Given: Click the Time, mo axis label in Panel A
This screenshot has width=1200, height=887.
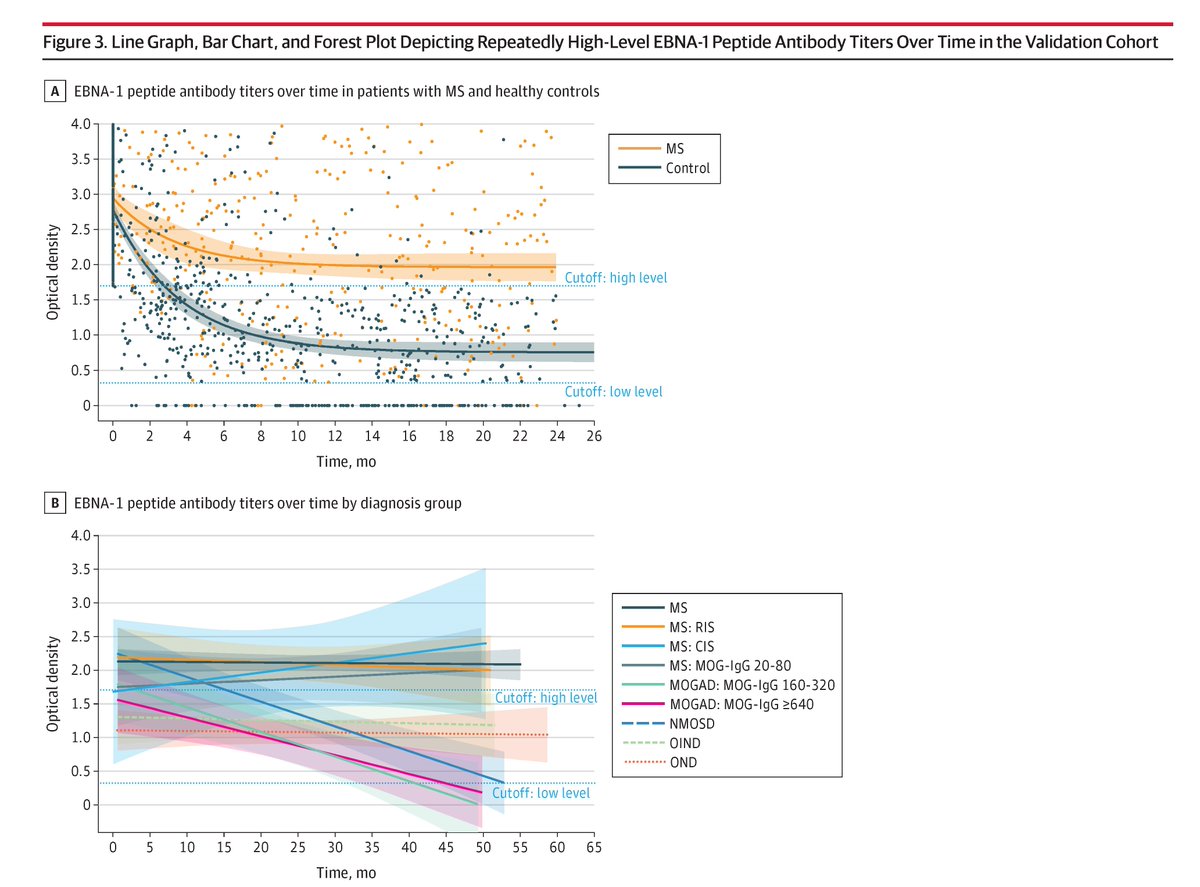Looking at the screenshot, I should point(347,461).
